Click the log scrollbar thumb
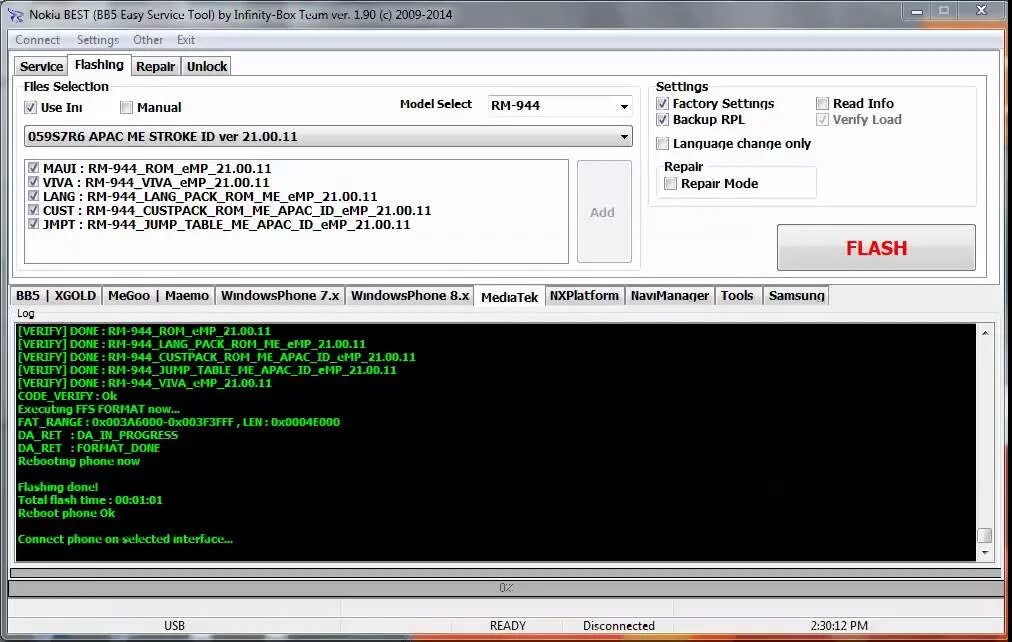The width and height of the screenshot is (1012, 642). click(x=985, y=536)
